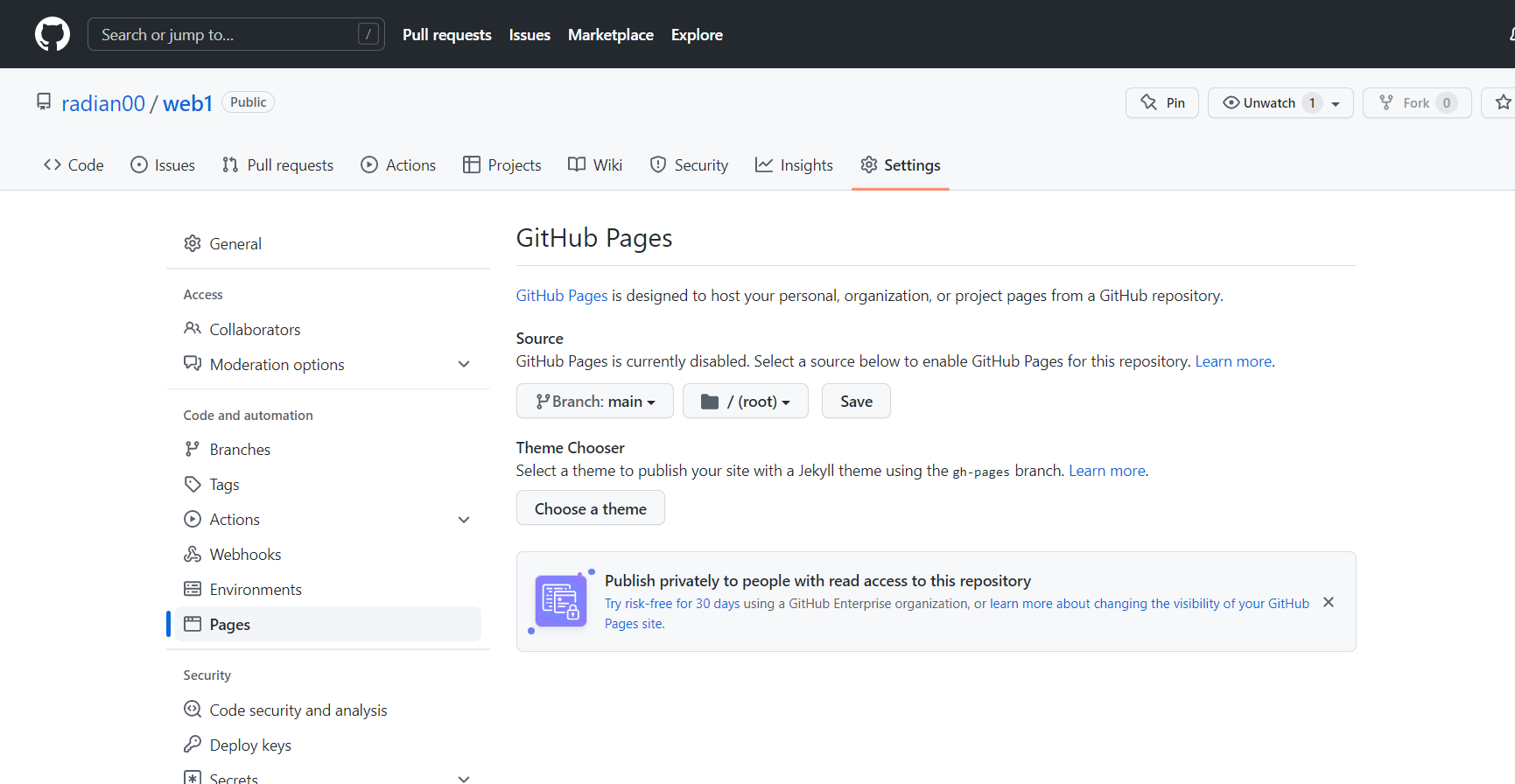Open Environments settings
This screenshot has width=1515, height=784.
coord(328,589)
